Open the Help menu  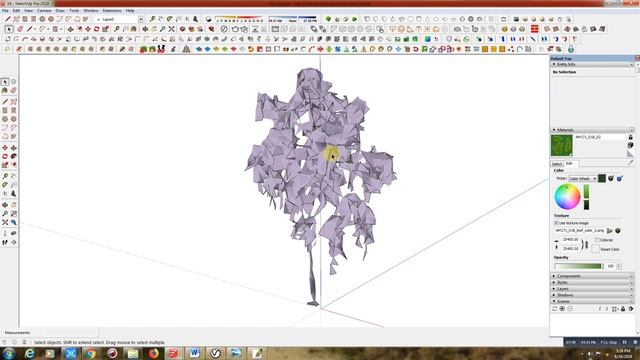coord(130,11)
